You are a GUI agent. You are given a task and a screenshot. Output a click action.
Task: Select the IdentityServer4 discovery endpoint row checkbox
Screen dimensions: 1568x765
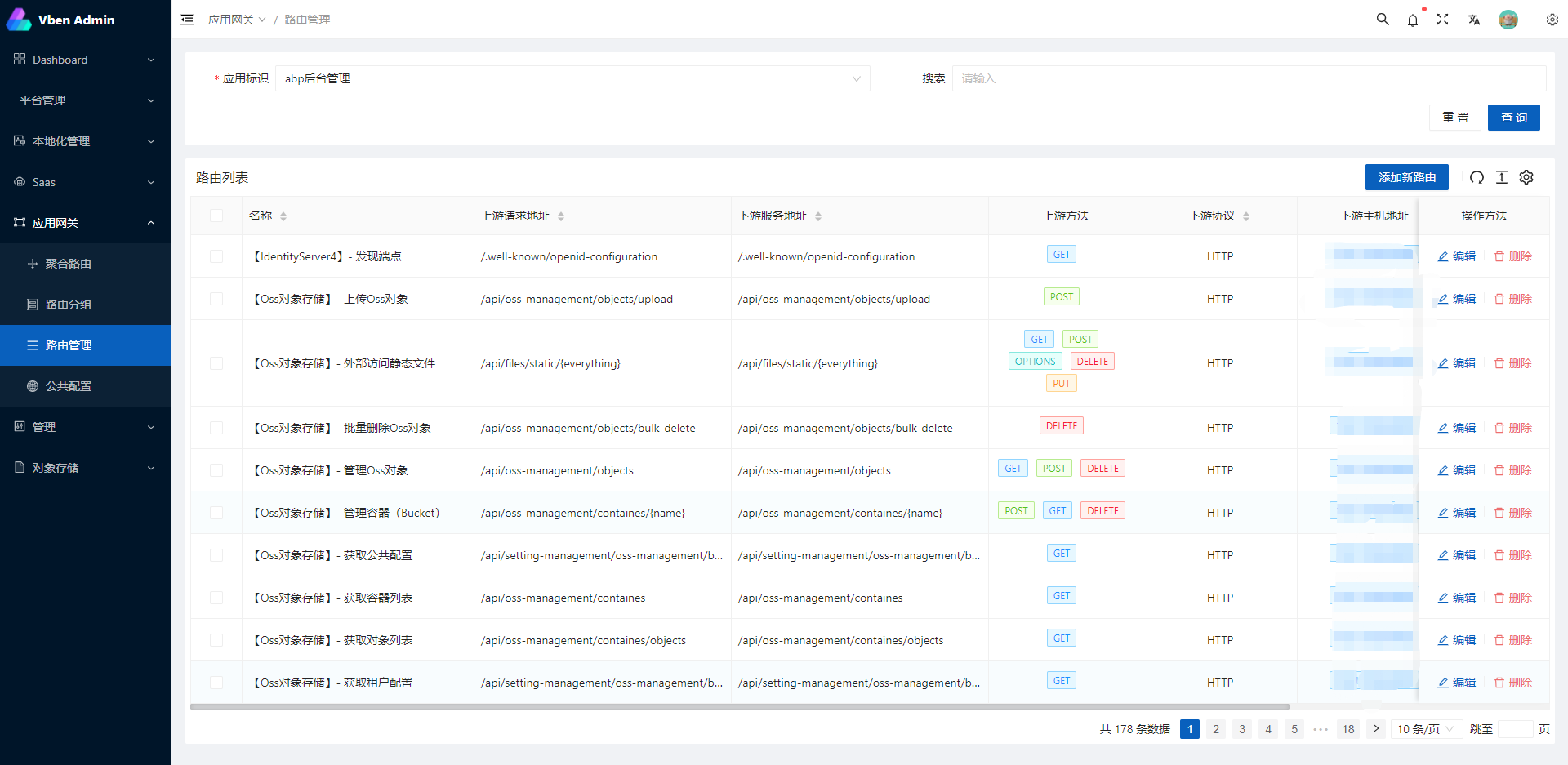pyautogui.click(x=216, y=256)
